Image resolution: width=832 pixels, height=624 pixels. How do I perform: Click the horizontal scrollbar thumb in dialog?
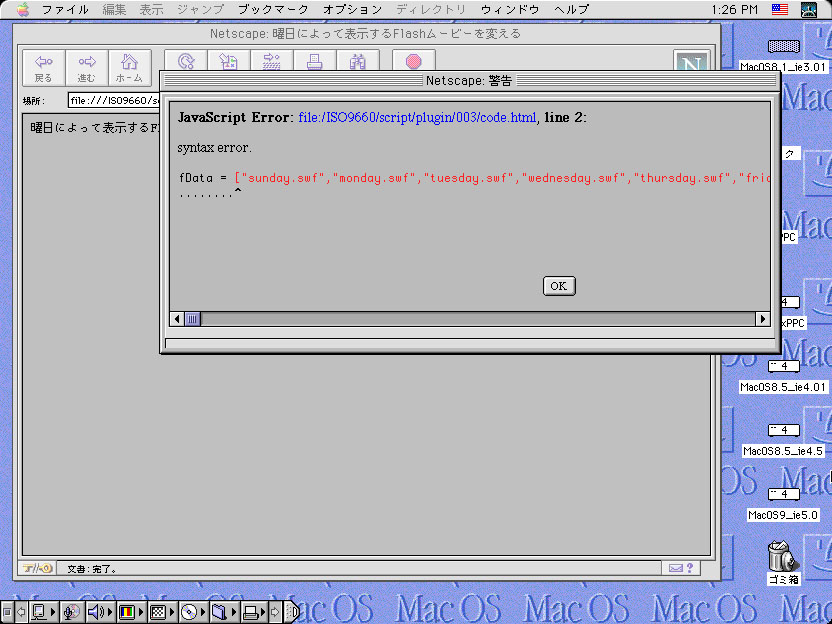[192, 319]
